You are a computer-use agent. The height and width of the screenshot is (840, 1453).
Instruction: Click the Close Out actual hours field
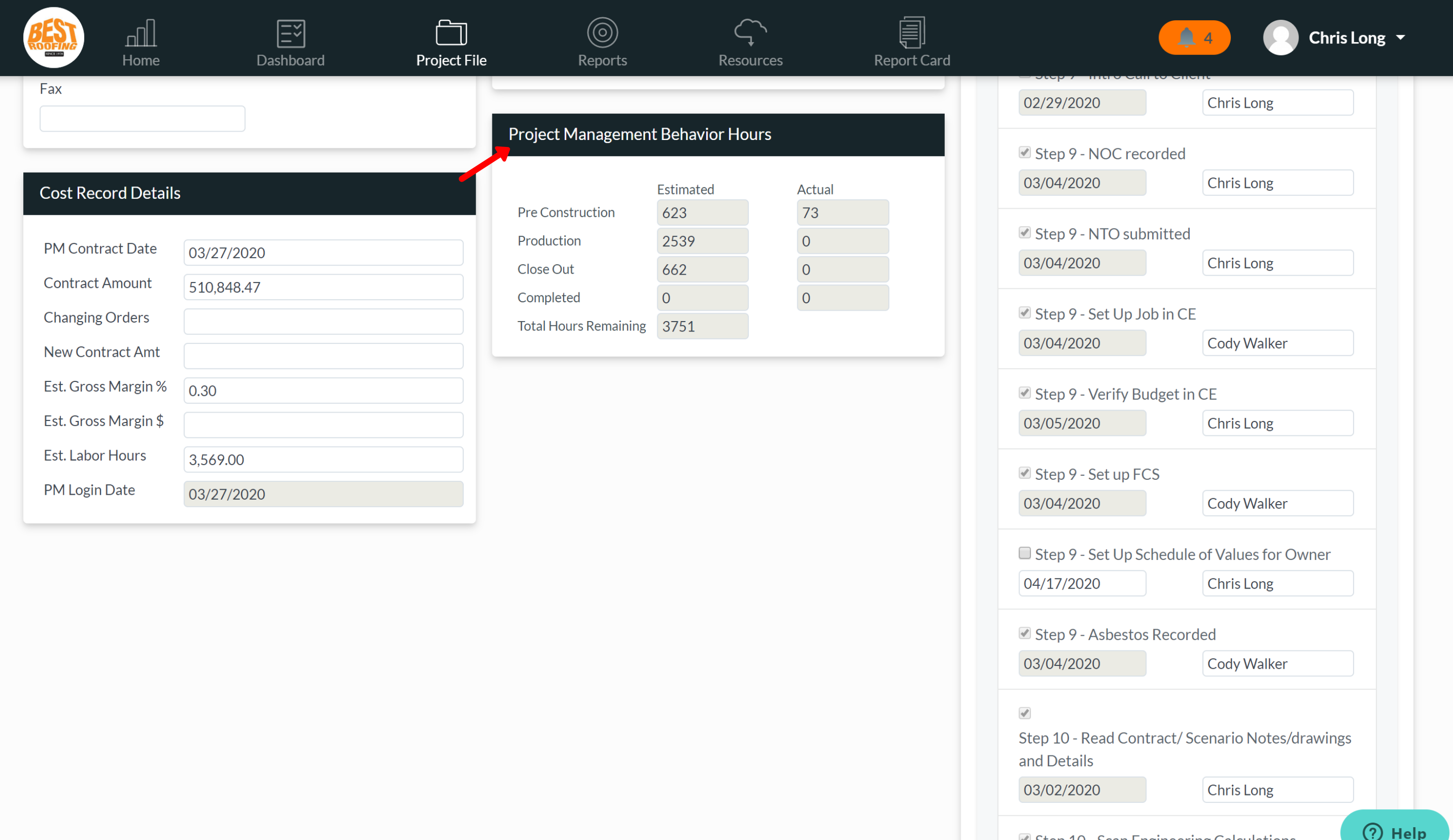(842, 269)
